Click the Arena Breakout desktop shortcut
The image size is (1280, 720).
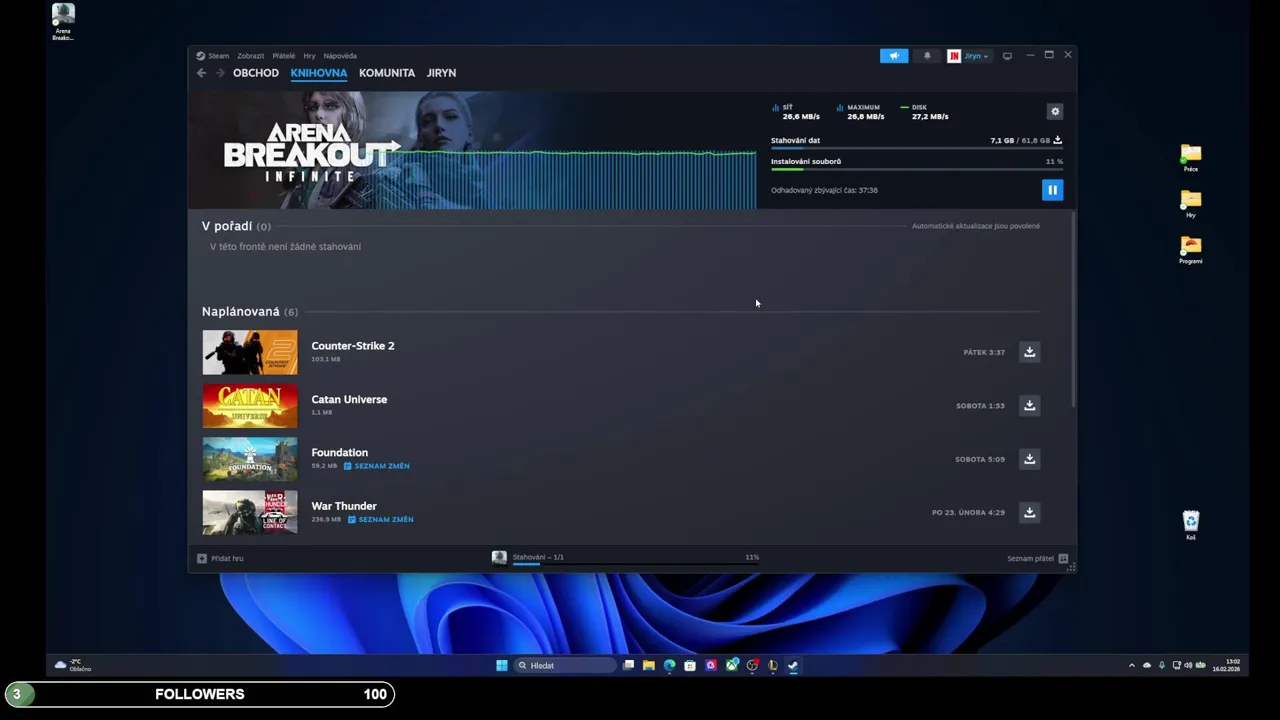[63, 22]
